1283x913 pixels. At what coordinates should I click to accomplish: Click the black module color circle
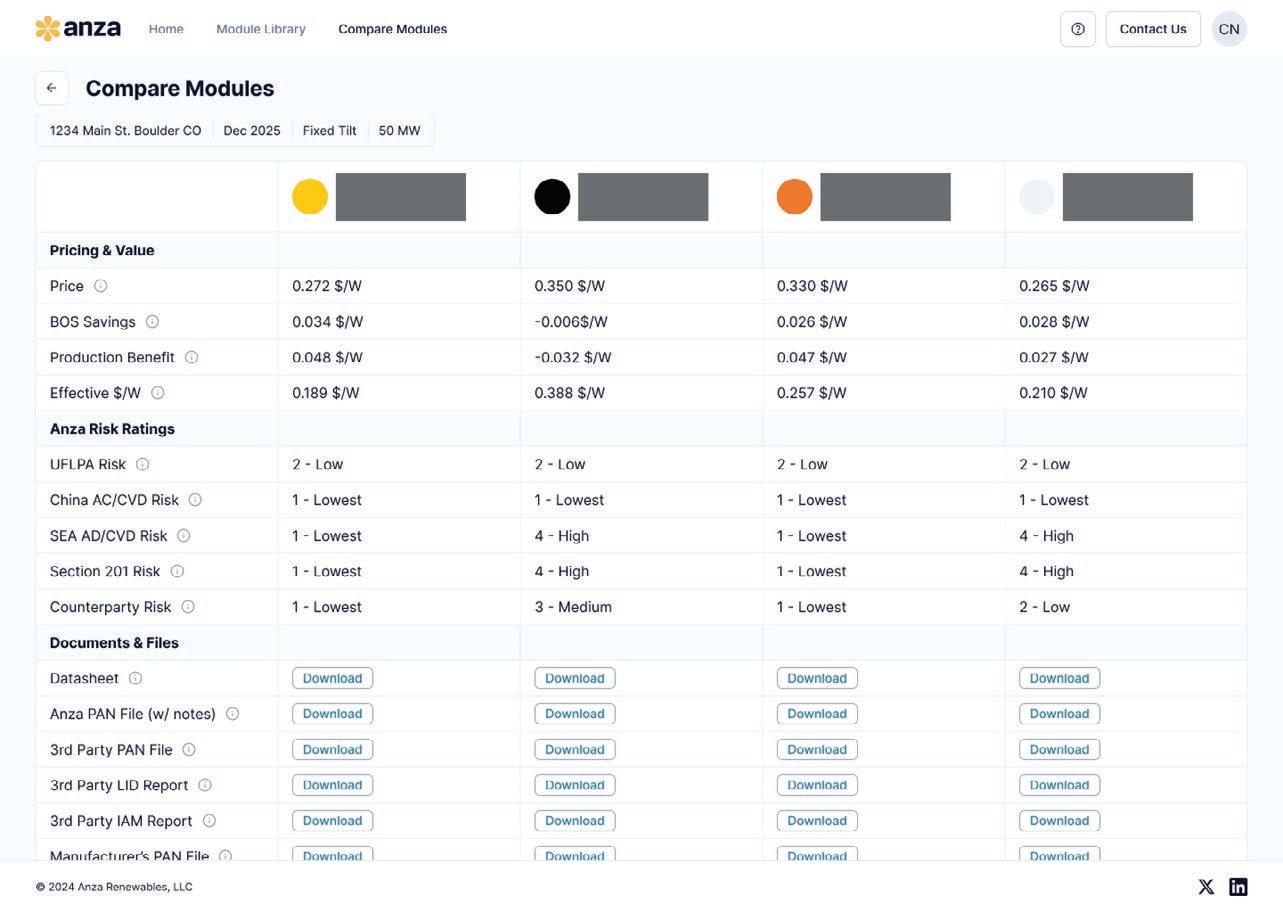click(552, 197)
